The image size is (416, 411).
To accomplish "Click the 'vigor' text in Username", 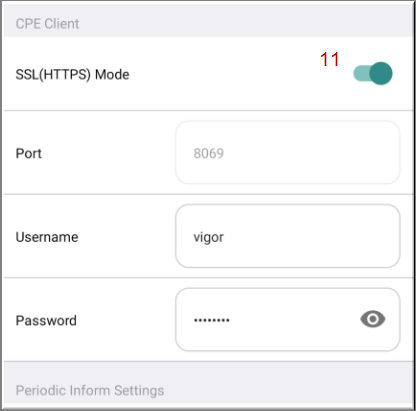I will 209,238.
